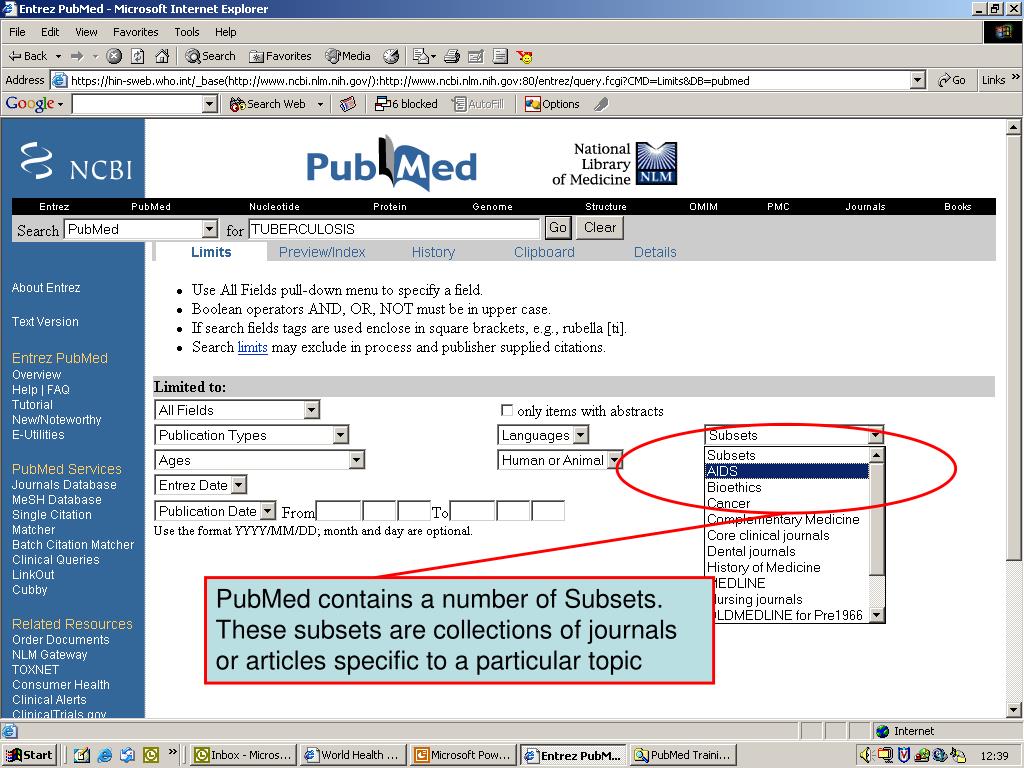Switch to the Preview/Index tab
This screenshot has height=768, width=1024.
322,252
